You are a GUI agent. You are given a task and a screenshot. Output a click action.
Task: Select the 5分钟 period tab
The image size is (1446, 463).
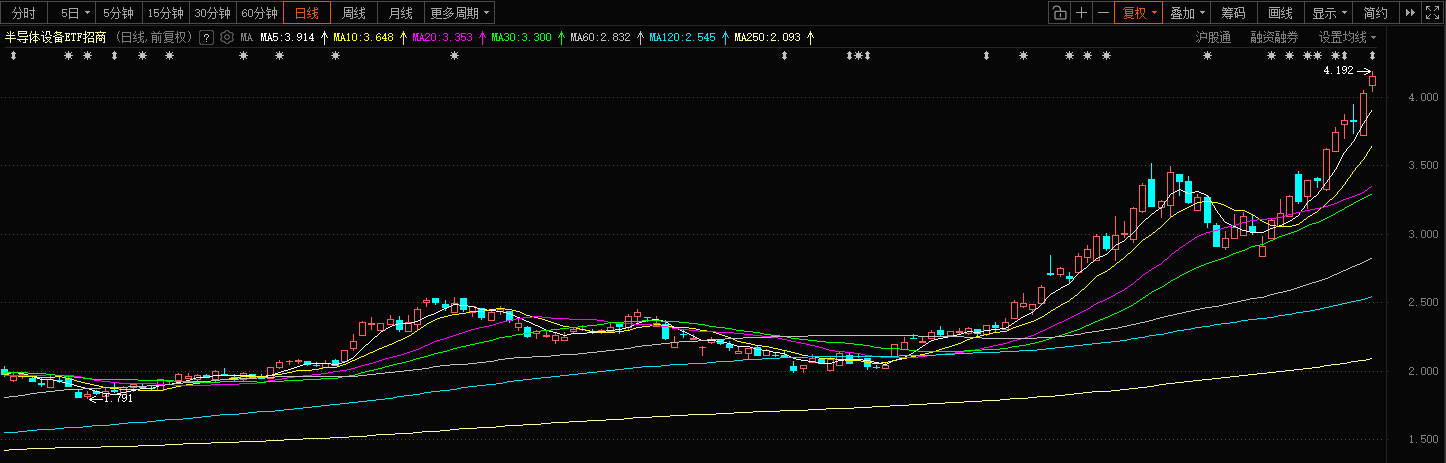(118, 13)
